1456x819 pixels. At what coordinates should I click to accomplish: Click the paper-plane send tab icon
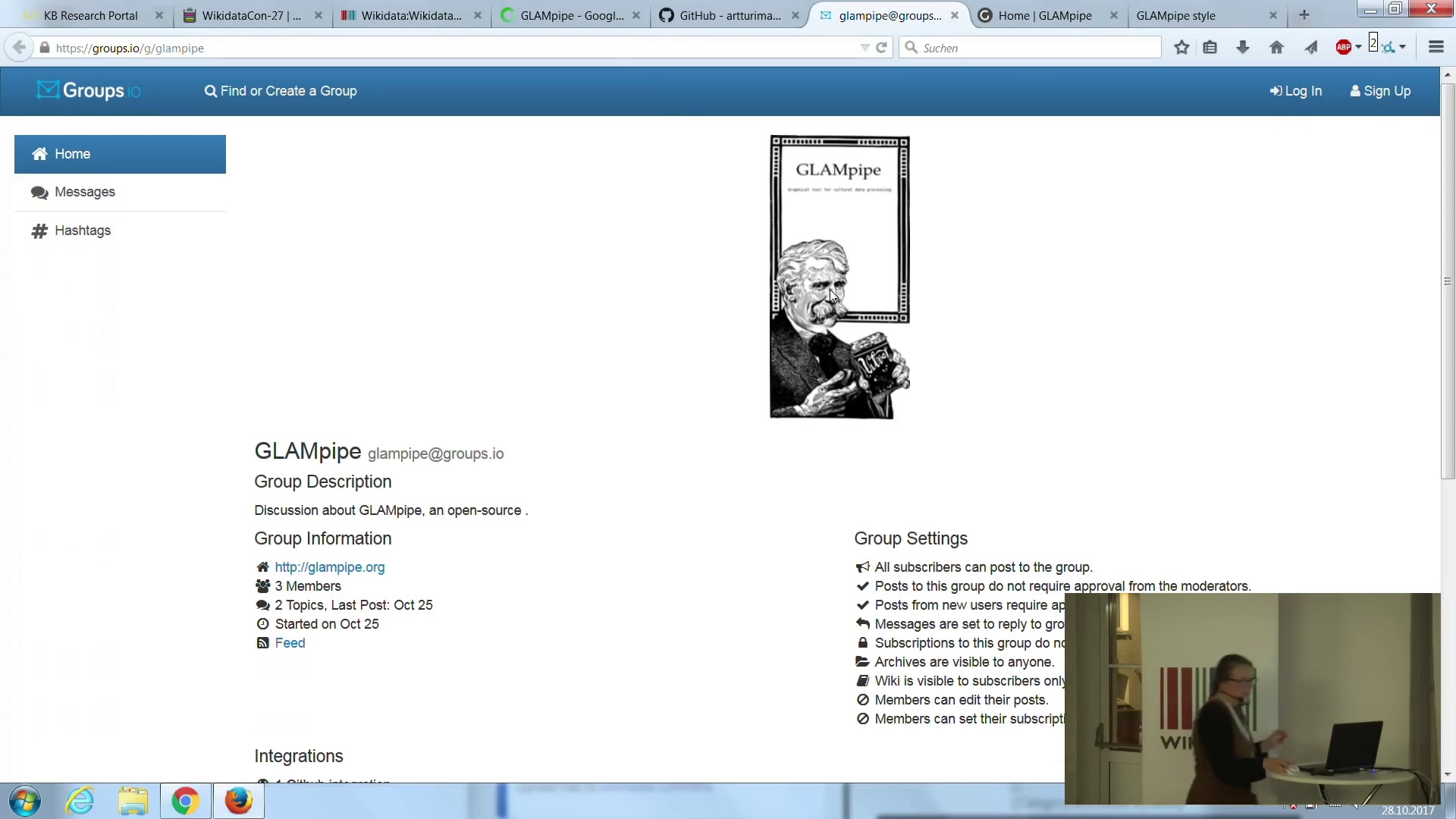1311,48
